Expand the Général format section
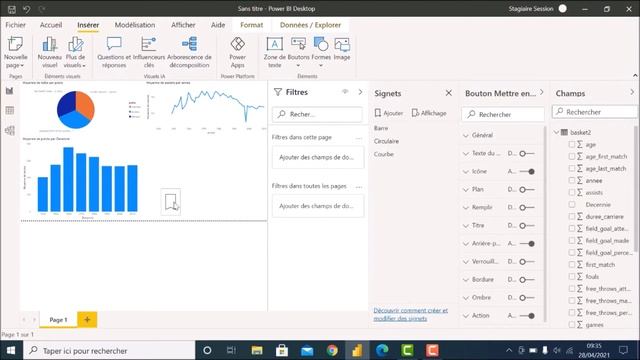Viewport: 640px width, 360px height. pos(466,135)
